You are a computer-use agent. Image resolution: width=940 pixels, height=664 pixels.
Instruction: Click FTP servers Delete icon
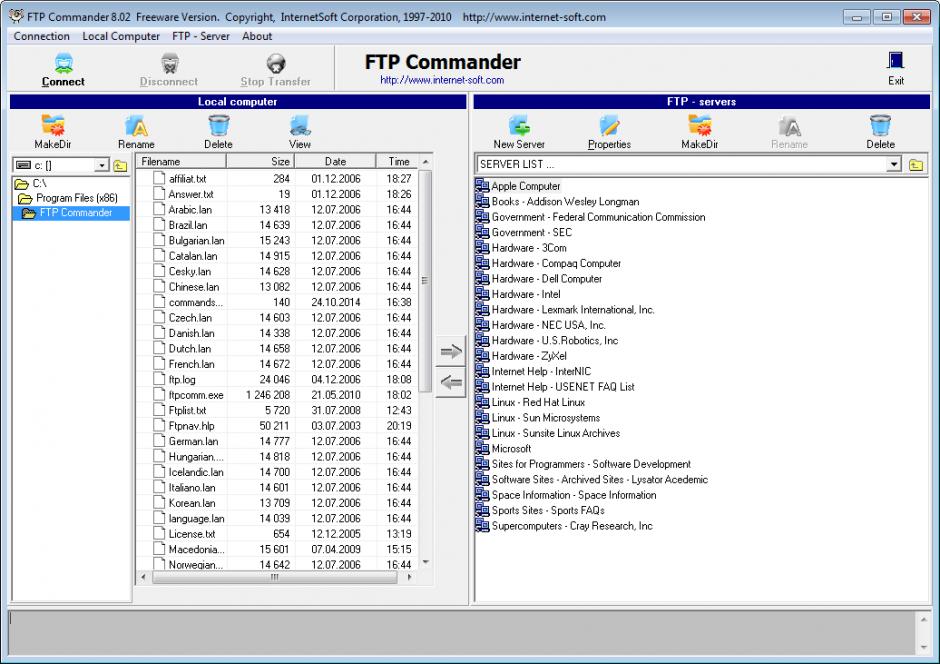[880, 126]
